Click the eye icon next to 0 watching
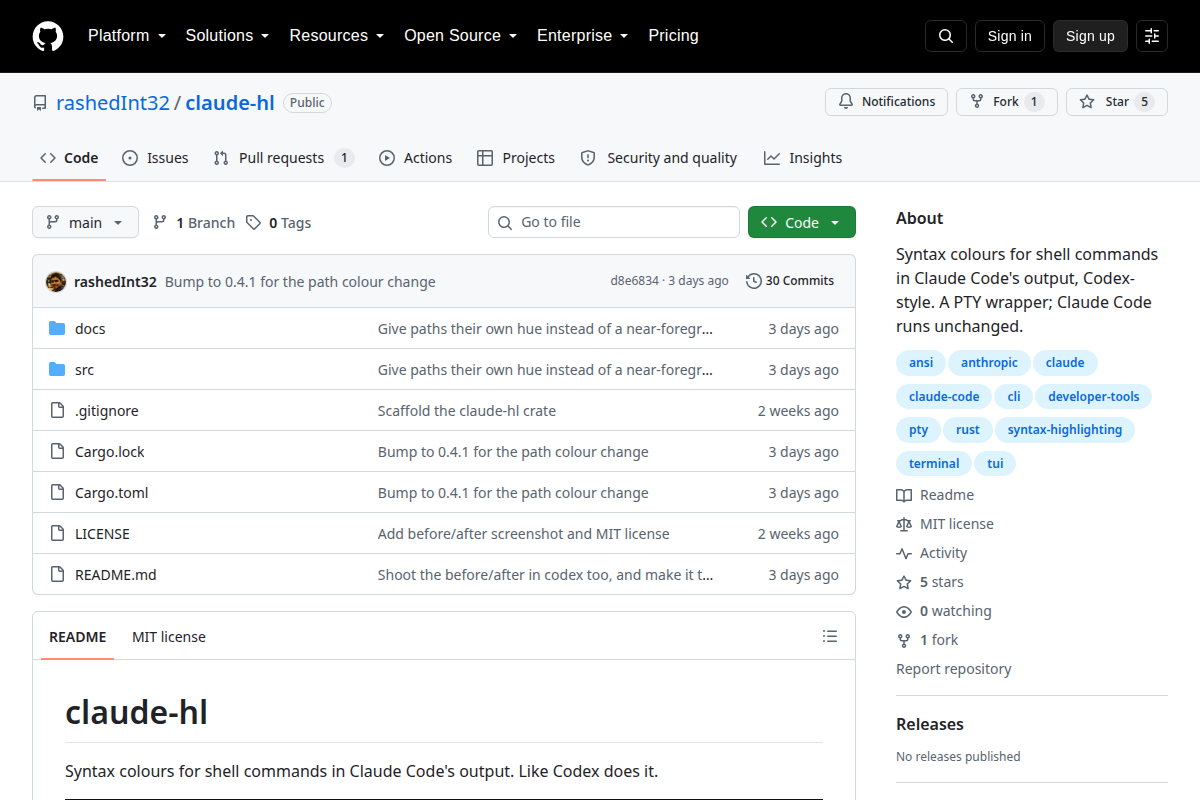Image resolution: width=1200 pixels, height=800 pixels. pos(904,611)
